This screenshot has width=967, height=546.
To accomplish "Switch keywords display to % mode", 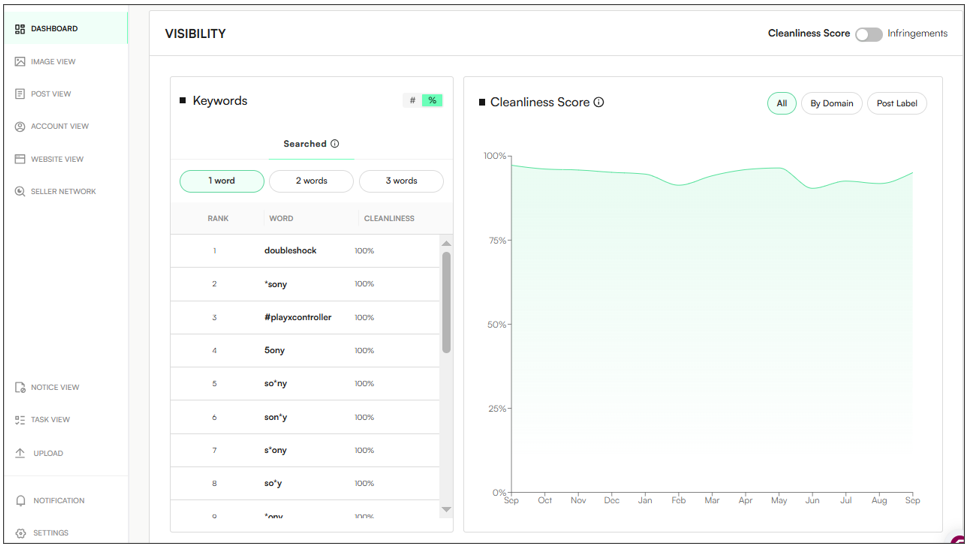I will coord(432,100).
